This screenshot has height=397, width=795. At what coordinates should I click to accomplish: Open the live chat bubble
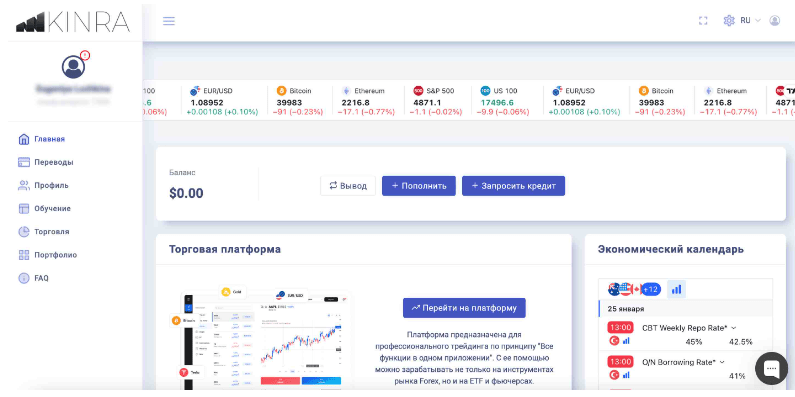[x=771, y=368]
